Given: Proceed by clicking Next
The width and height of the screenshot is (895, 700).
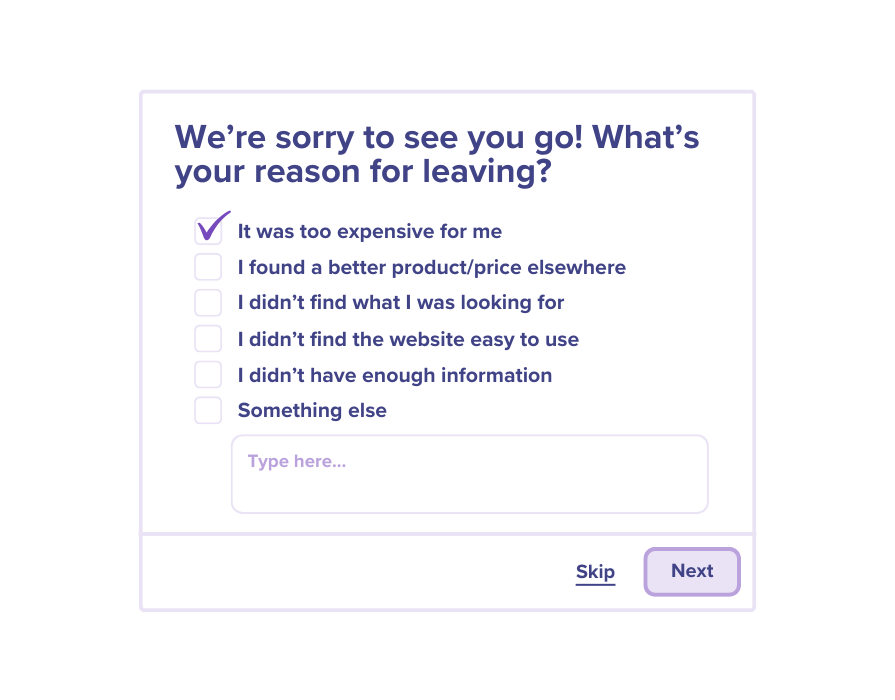Looking at the screenshot, I should [x=691, y=571].
